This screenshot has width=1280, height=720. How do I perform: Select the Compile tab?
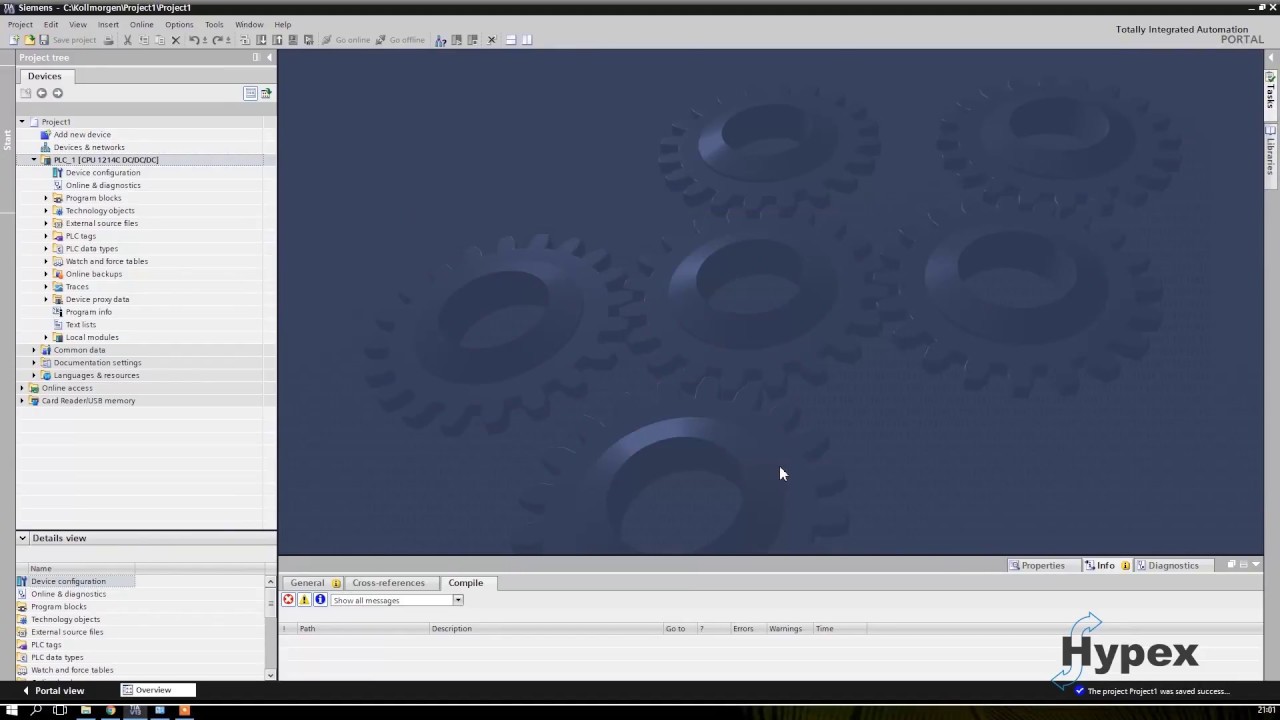(465, 583)
